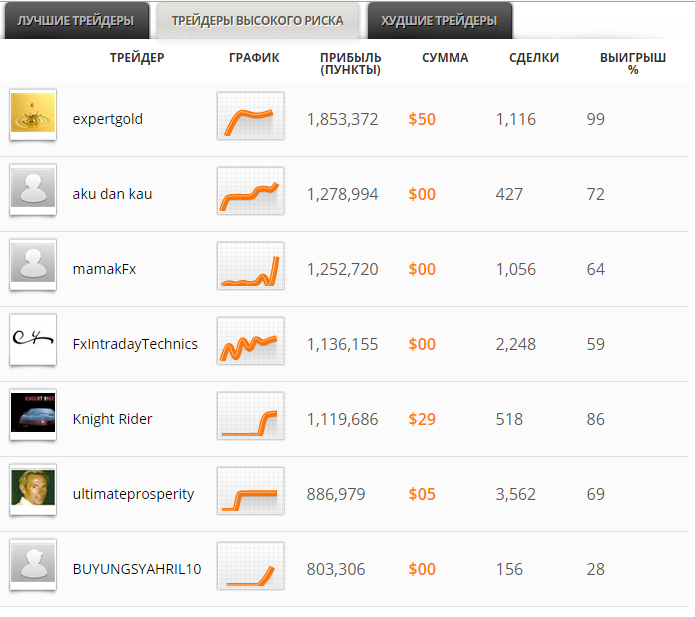The height and width of the screenshot is (617, 695).
Task: Click mamakFx's default profile avatar
Action: click(x=33, y=265)
